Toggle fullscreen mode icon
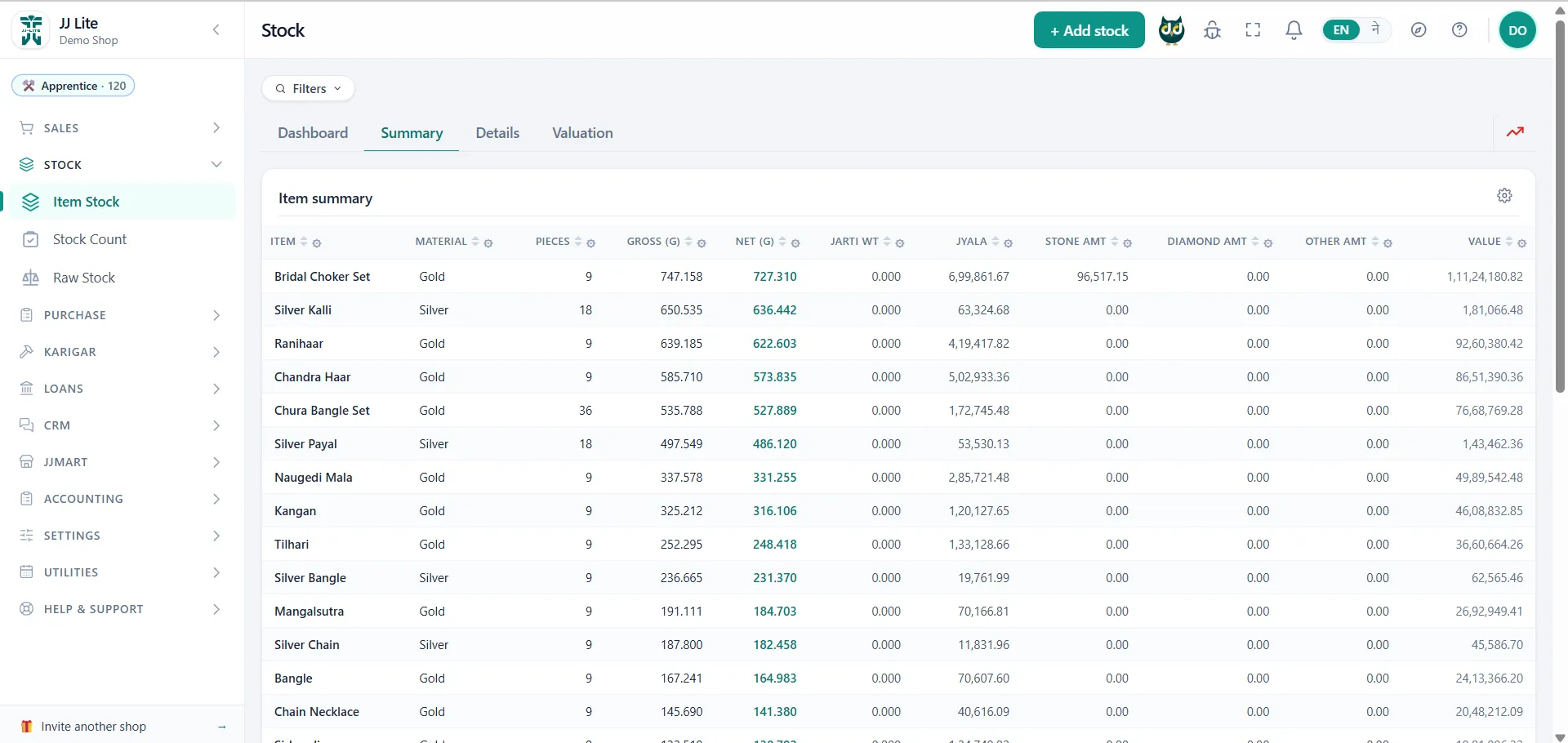The image size is (1568, 743). (x=1254, y=30)
